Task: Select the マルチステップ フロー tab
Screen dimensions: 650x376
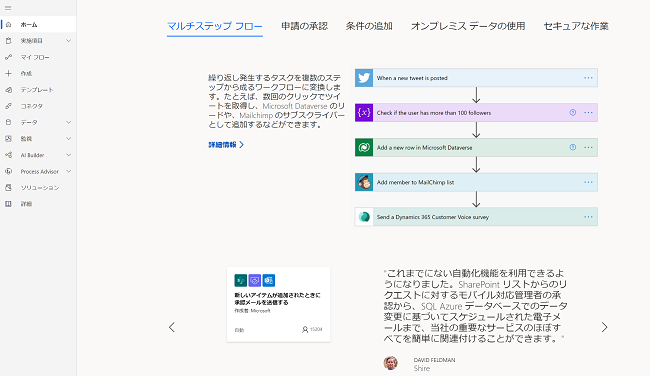Action: coord(215,26)
